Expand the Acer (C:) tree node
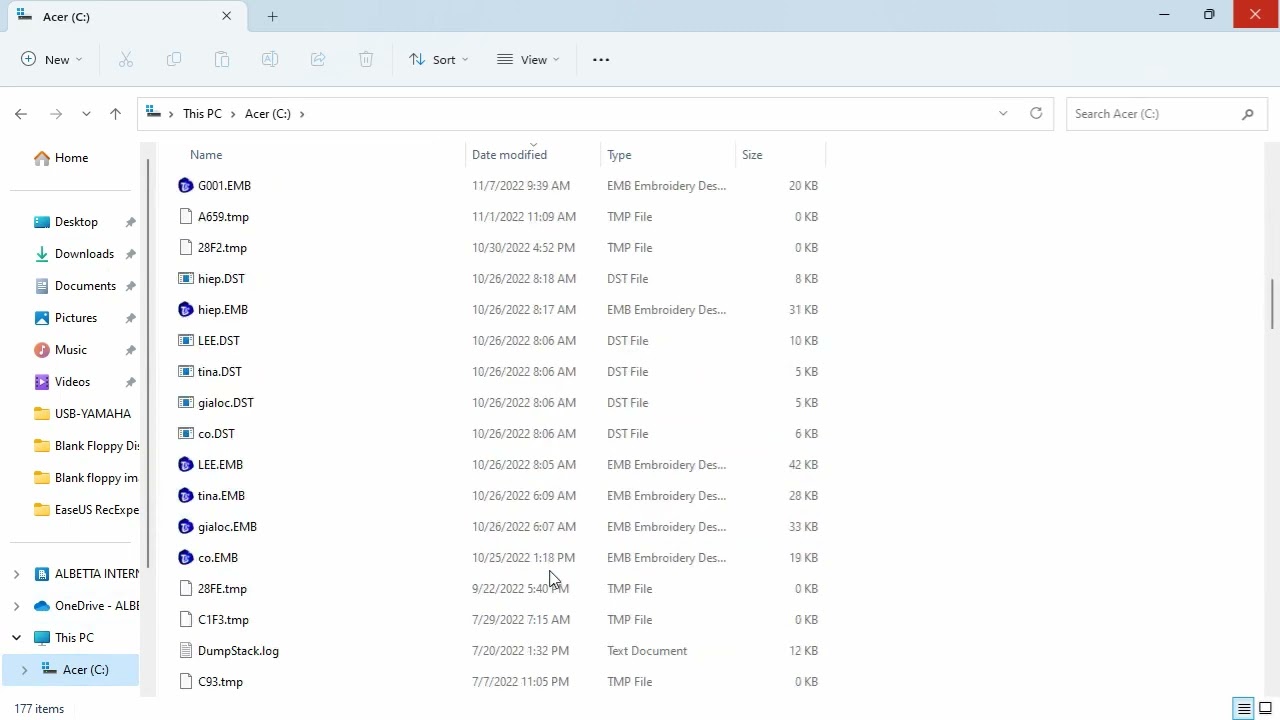This screenshot has height=720, width=1280. [24, 670]
